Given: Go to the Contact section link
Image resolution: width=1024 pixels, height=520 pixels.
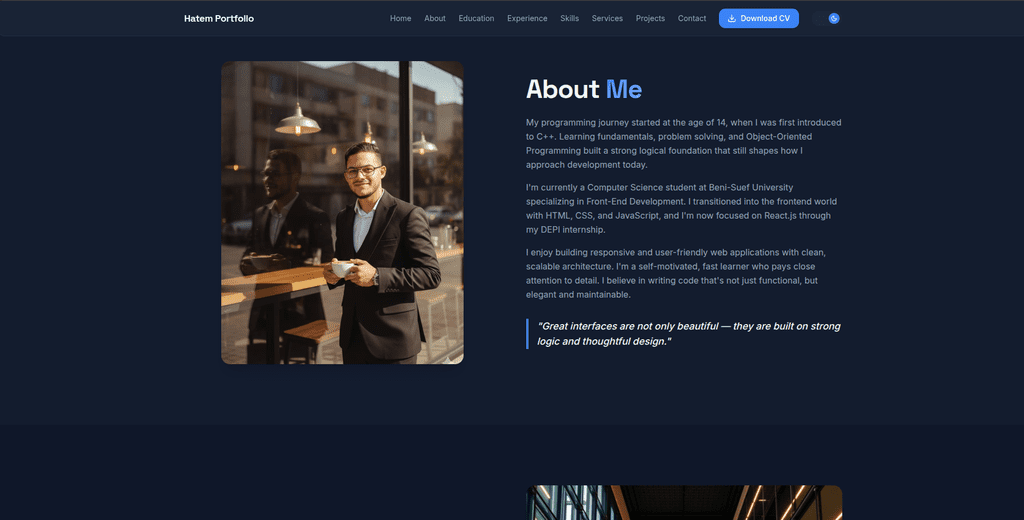Looking at the screenshot, I should [692, 18].
